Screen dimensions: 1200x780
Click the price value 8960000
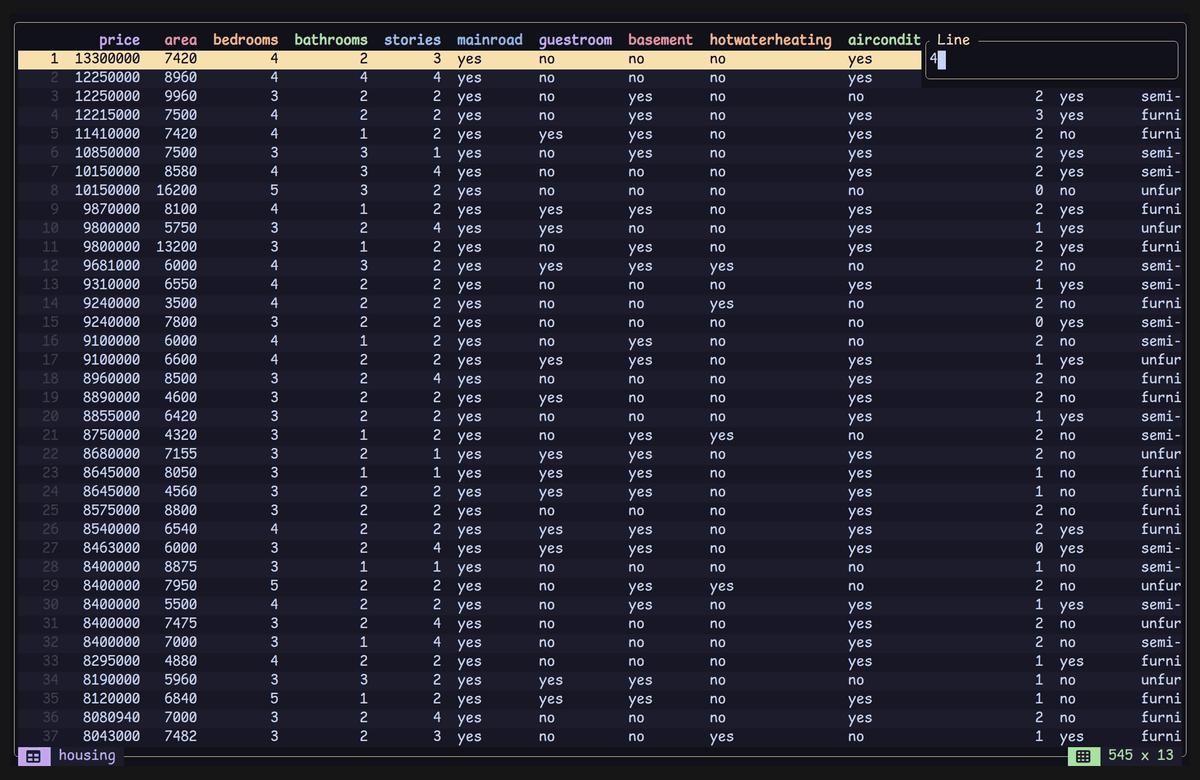[x=111, y=380]
